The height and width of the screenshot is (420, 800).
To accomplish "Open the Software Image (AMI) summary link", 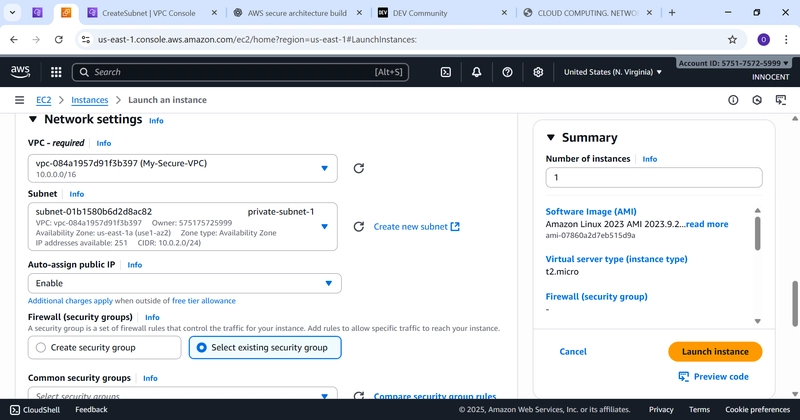I will pos(591,212).
